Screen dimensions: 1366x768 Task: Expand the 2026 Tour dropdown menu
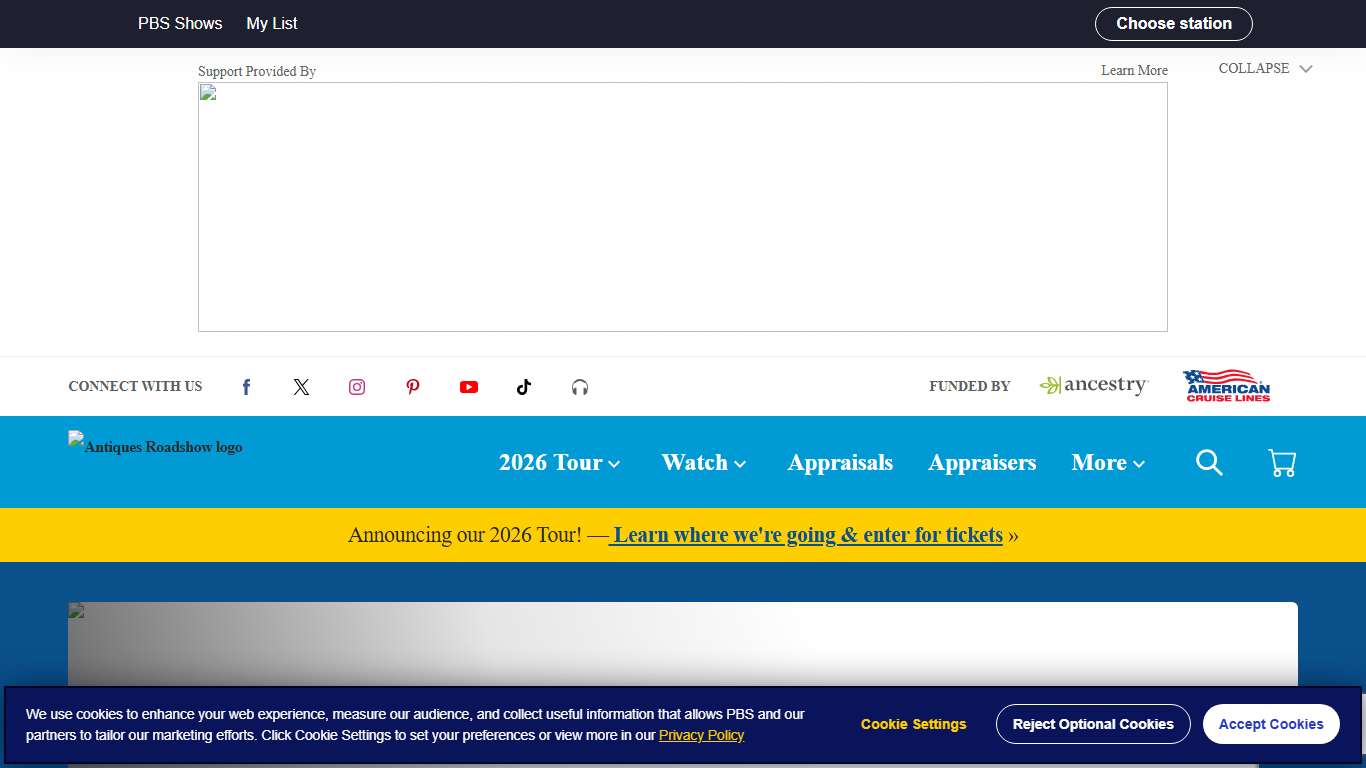(559, 463)
